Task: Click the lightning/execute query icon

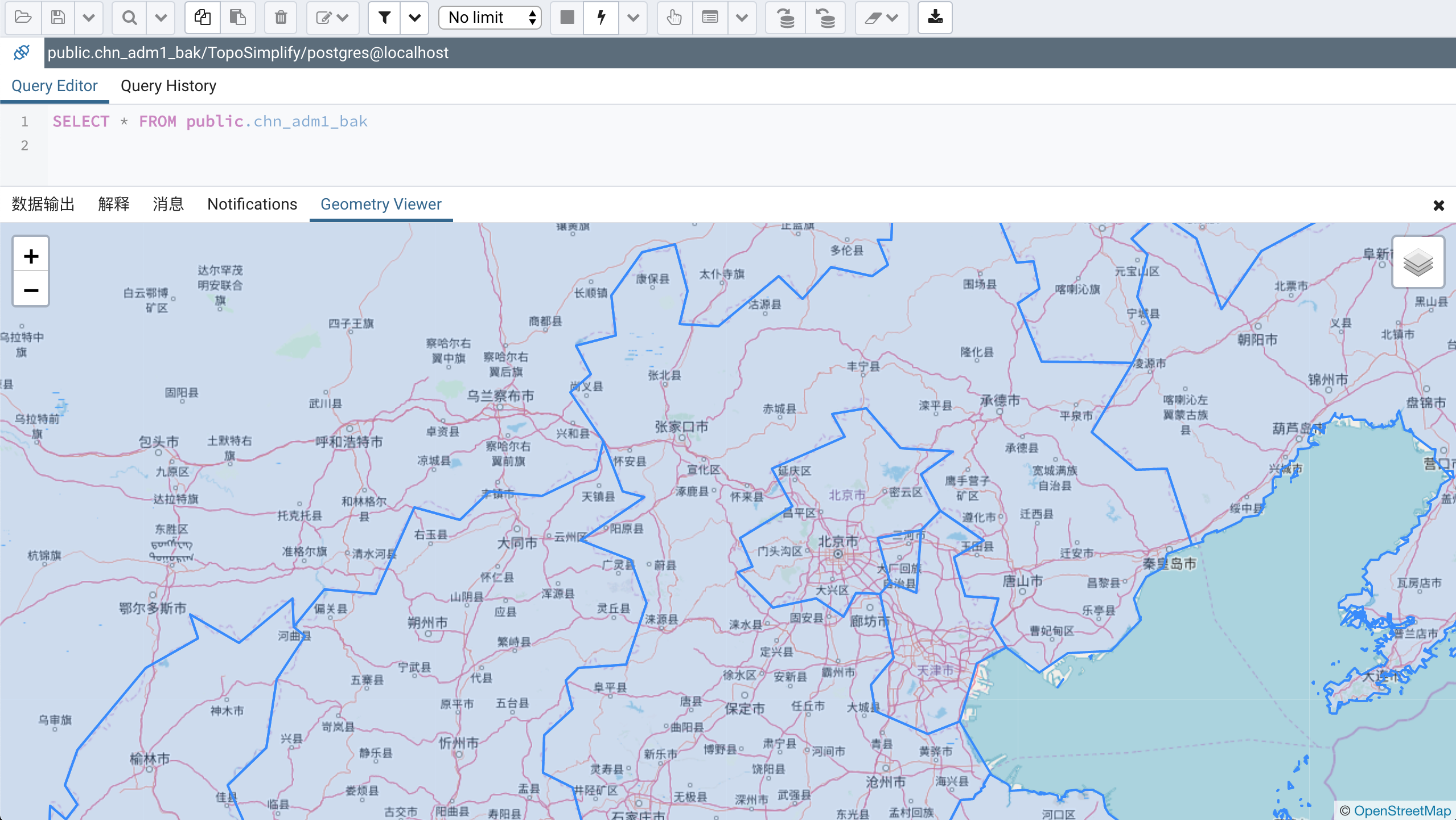Action: [x=601, y=17]
